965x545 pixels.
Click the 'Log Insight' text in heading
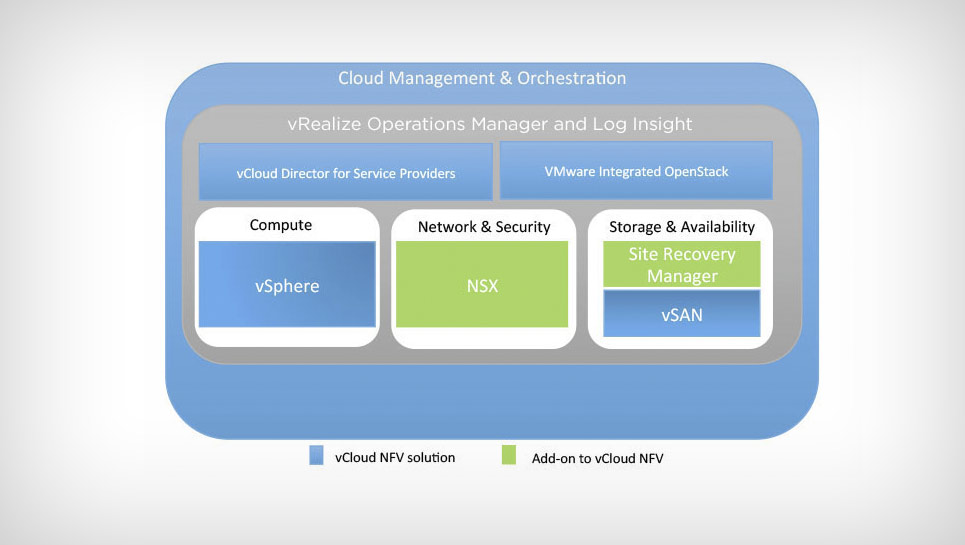(648, 124)
